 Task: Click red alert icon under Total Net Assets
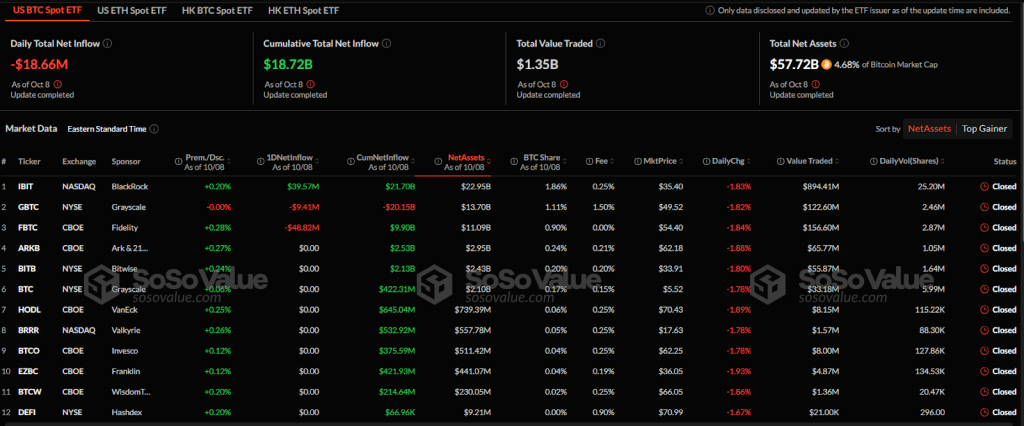pyautogui.click(x=815, y=84)
